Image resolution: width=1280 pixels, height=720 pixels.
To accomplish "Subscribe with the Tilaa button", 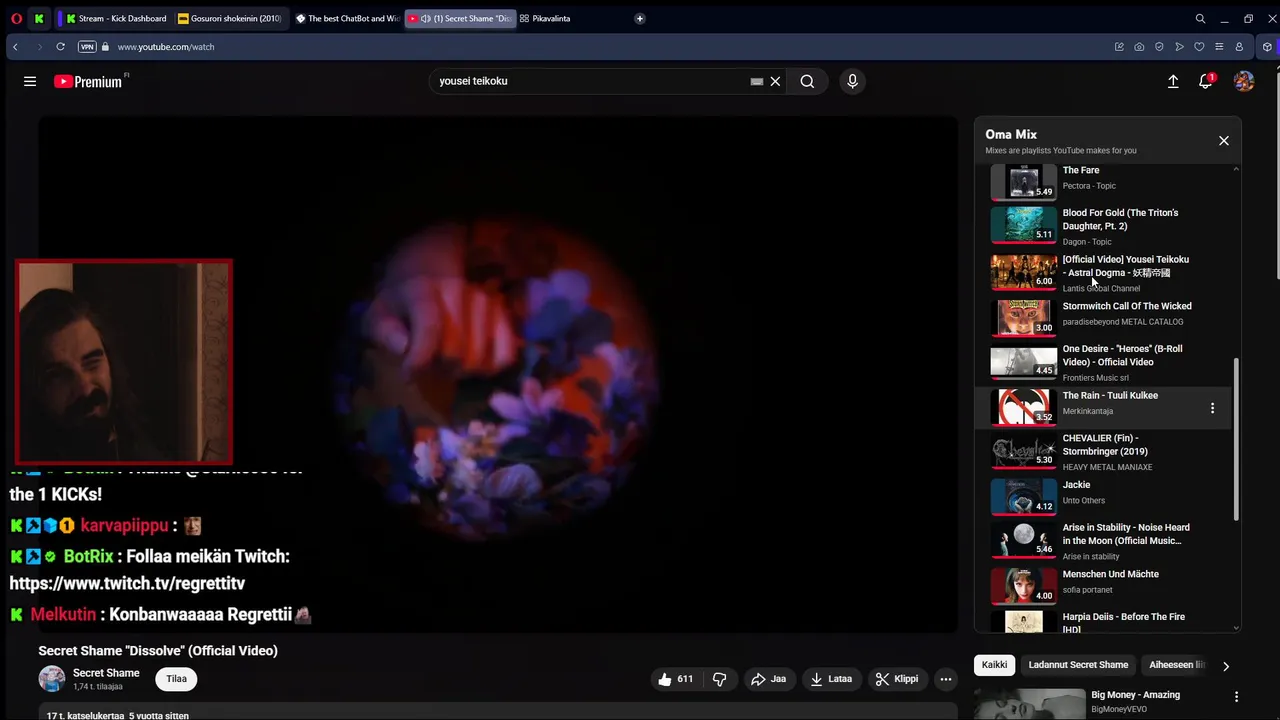I will (x=176, y=679).
